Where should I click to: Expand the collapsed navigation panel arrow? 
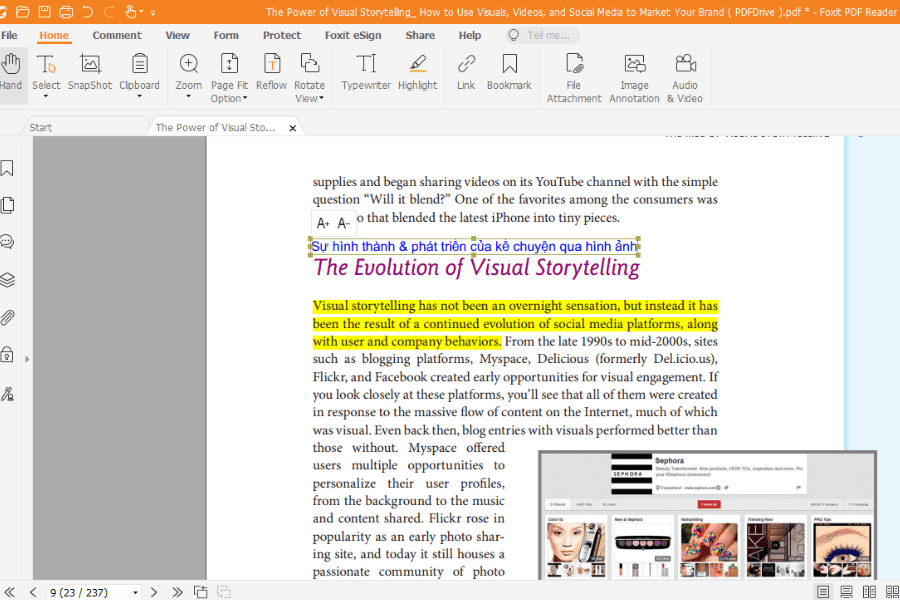coord(27,359)
